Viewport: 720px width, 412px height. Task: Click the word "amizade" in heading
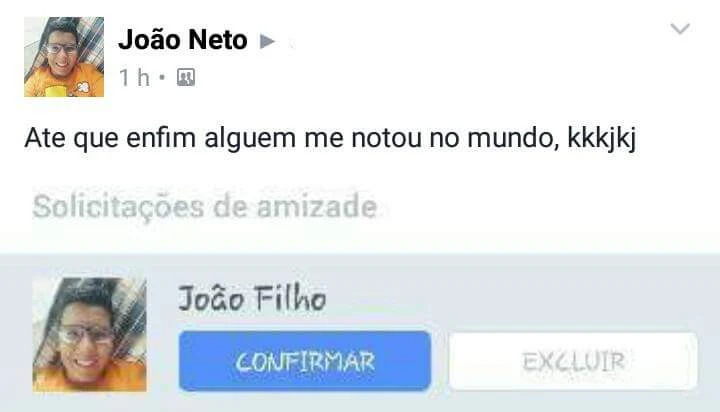click(x=317, y=207)
